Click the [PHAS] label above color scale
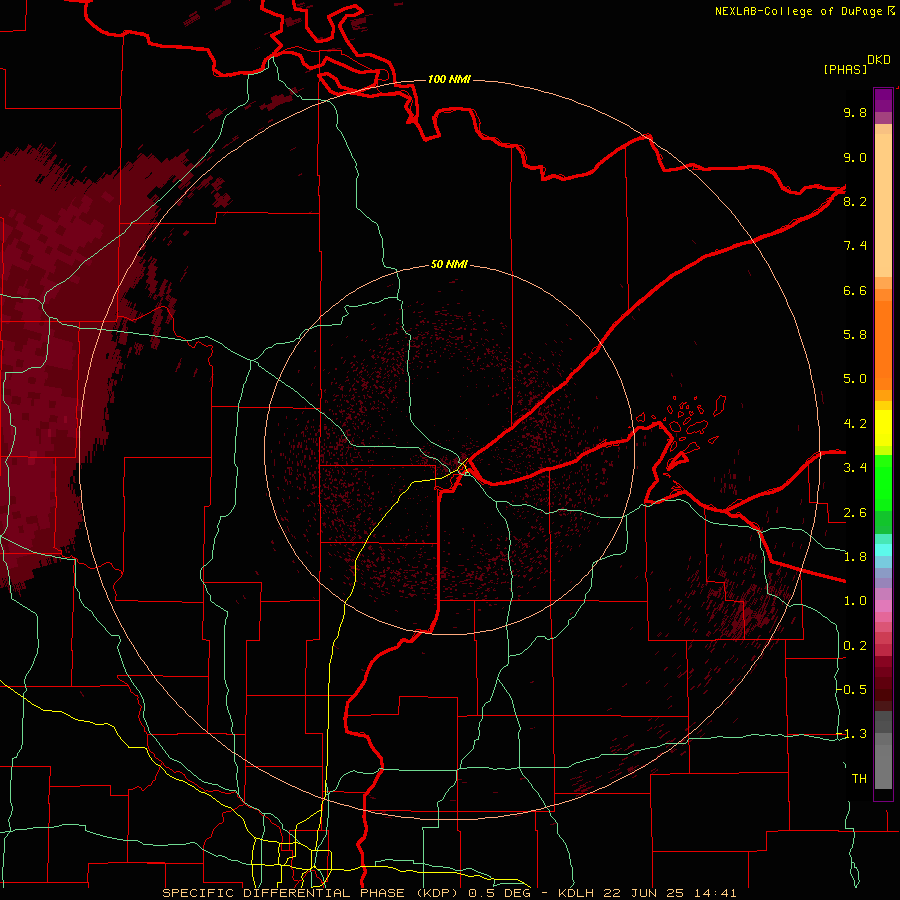 pyautogui.click(x=845, y=69)
